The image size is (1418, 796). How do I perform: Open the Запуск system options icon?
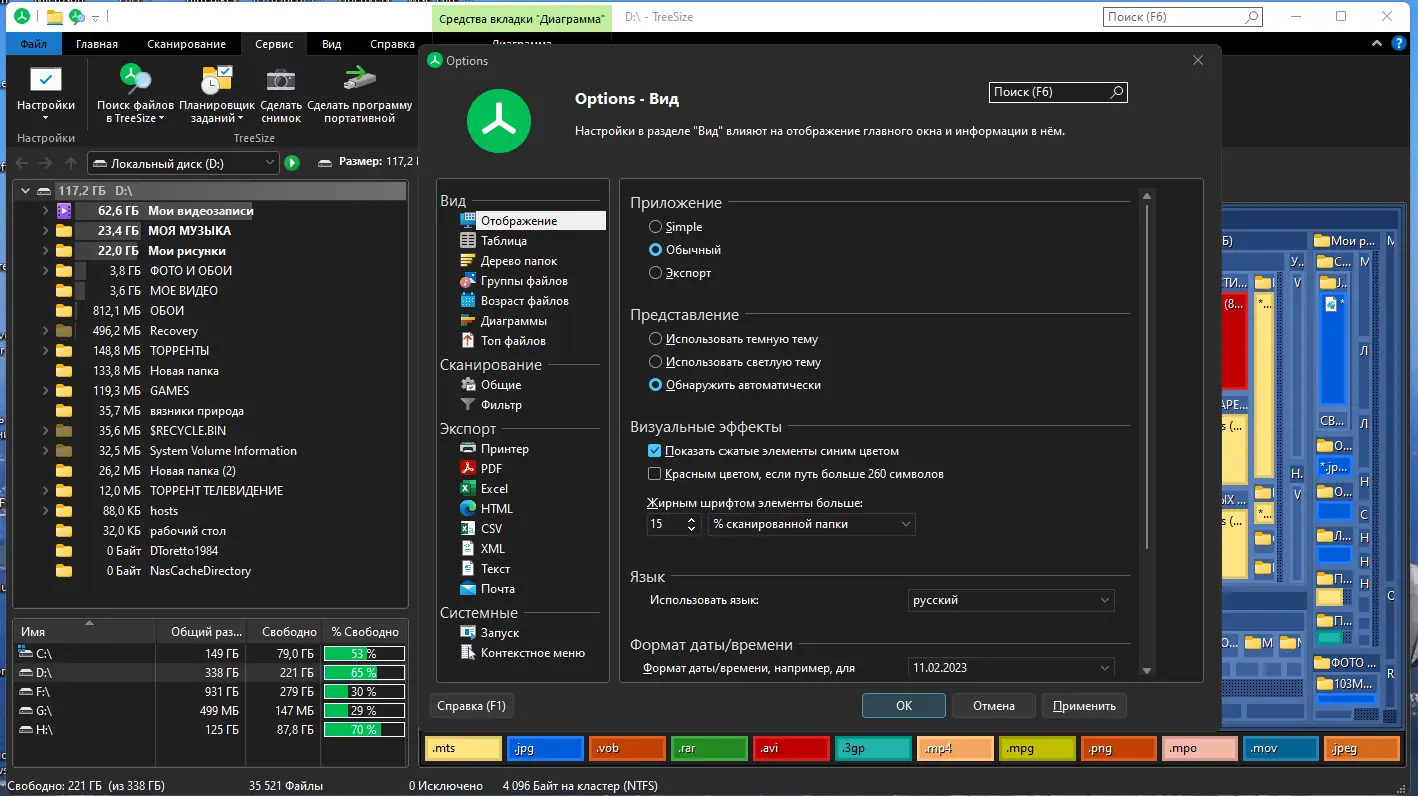point(468,633)
